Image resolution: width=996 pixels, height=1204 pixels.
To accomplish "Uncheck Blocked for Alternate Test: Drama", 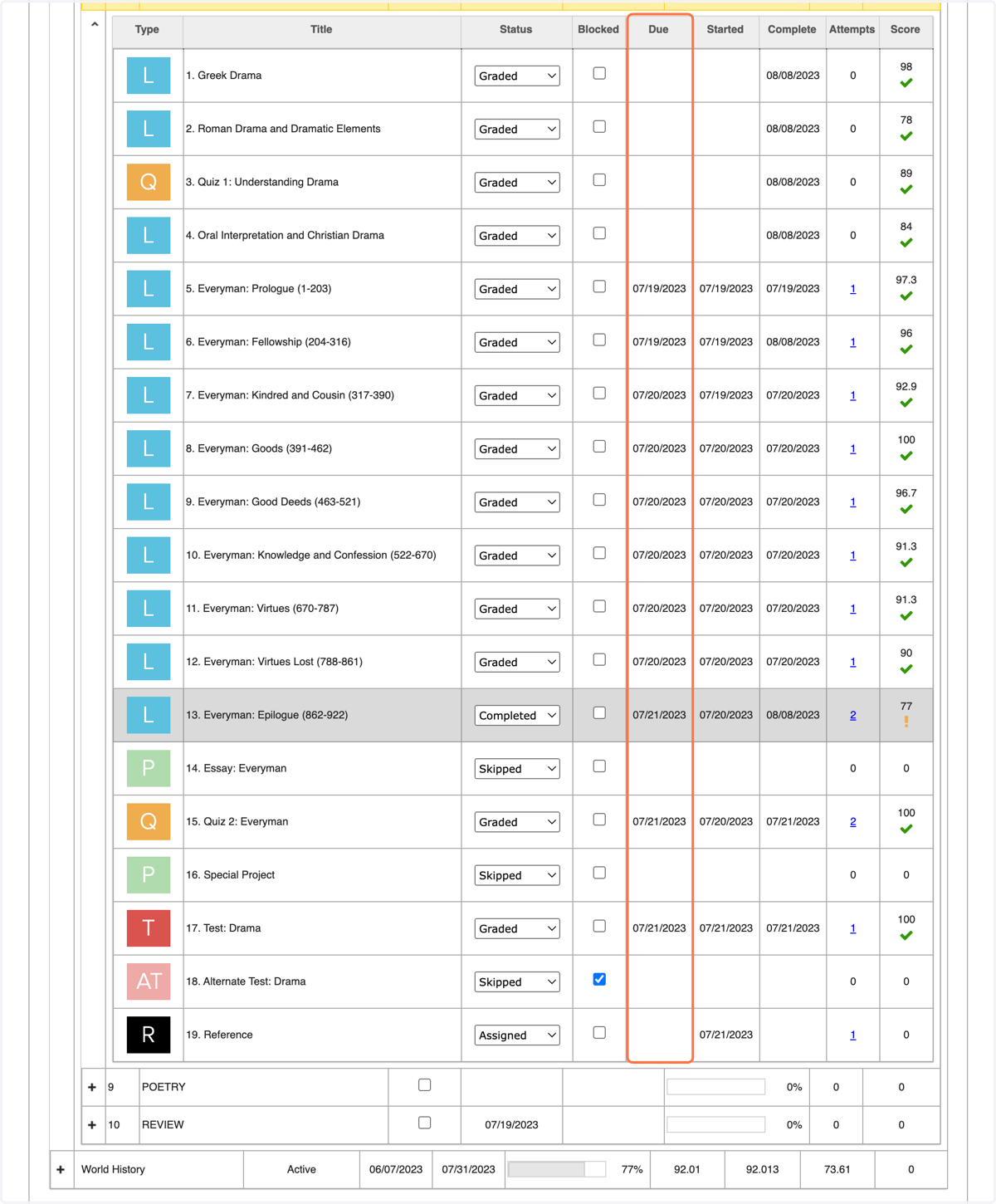I will pos(599,980).
